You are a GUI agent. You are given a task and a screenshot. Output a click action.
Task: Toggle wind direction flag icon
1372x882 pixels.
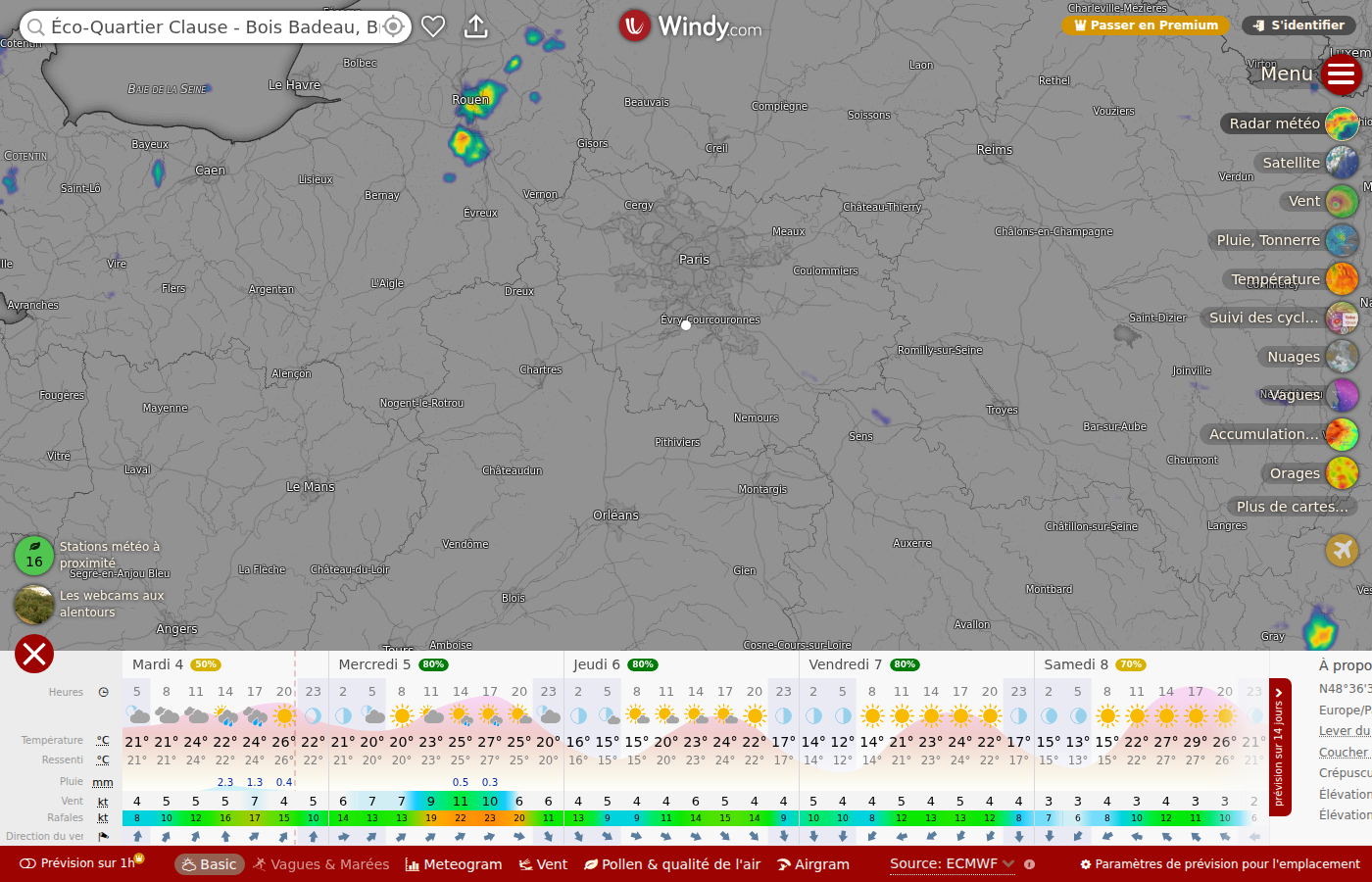[103, 837]
